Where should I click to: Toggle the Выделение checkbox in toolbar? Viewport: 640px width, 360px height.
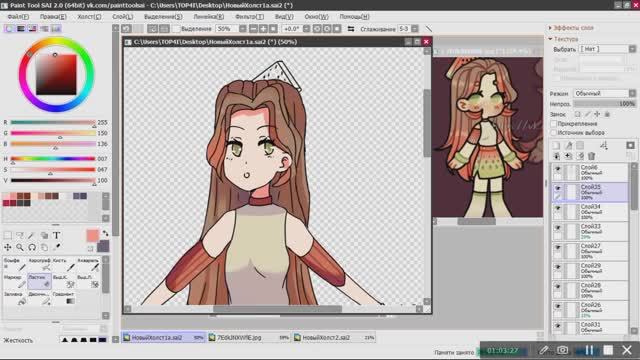(x=176, y=29)
